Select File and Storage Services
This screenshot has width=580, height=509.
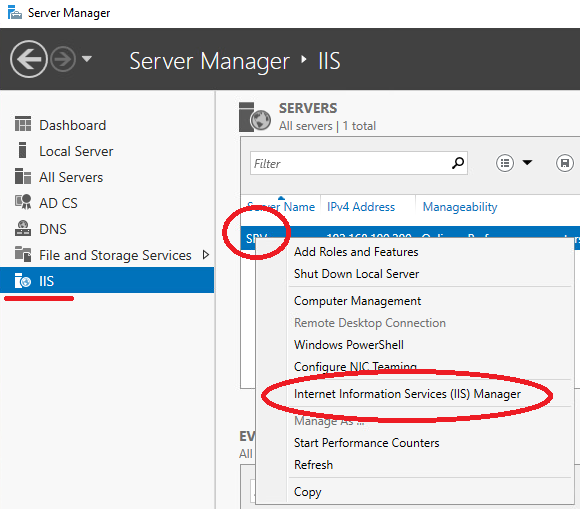click(x=115, y=255)
